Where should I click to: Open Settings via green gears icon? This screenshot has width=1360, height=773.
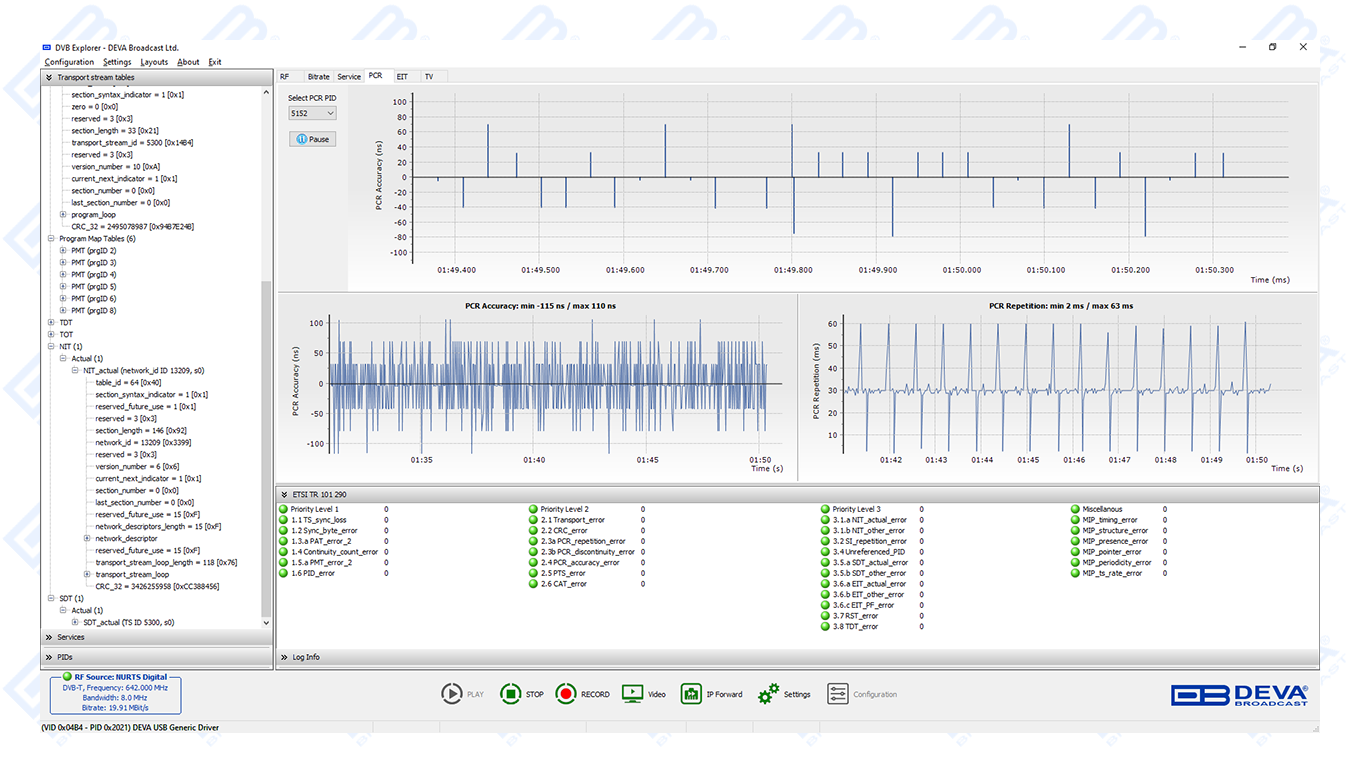coord(768,694)
